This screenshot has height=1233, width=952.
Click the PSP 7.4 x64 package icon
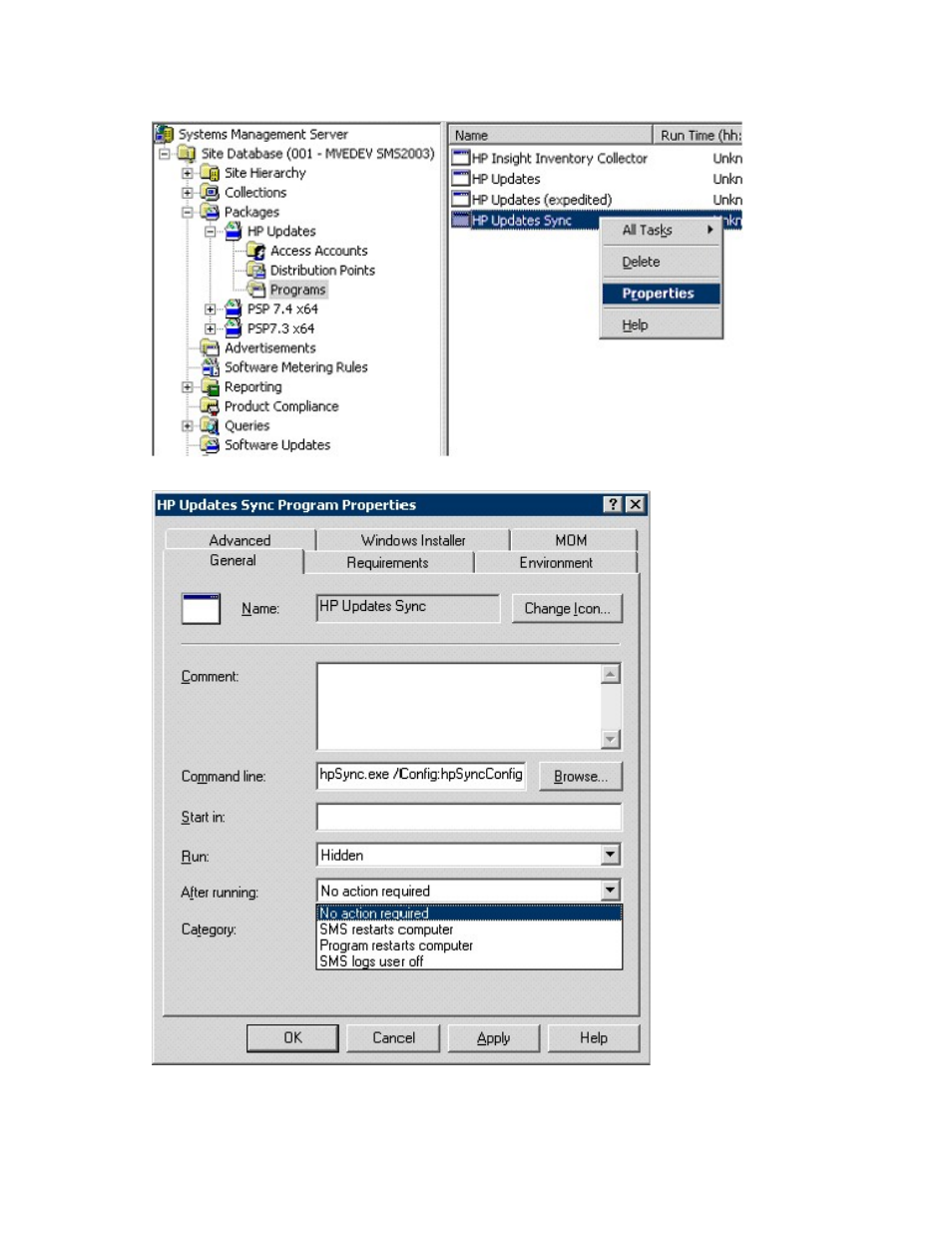(233, 308)
